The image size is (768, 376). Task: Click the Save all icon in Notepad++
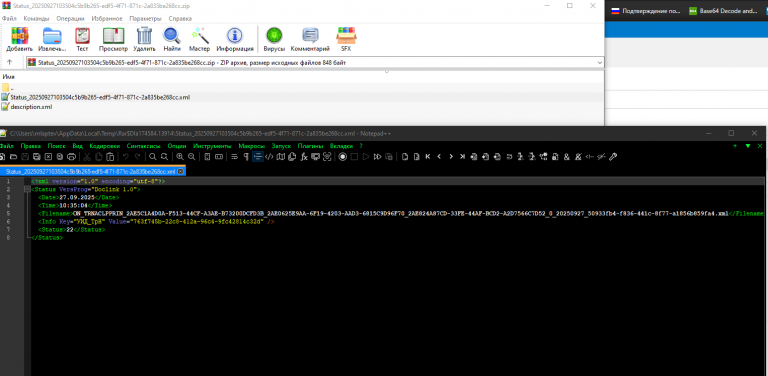pyautogui.click(x=37, y=157)
